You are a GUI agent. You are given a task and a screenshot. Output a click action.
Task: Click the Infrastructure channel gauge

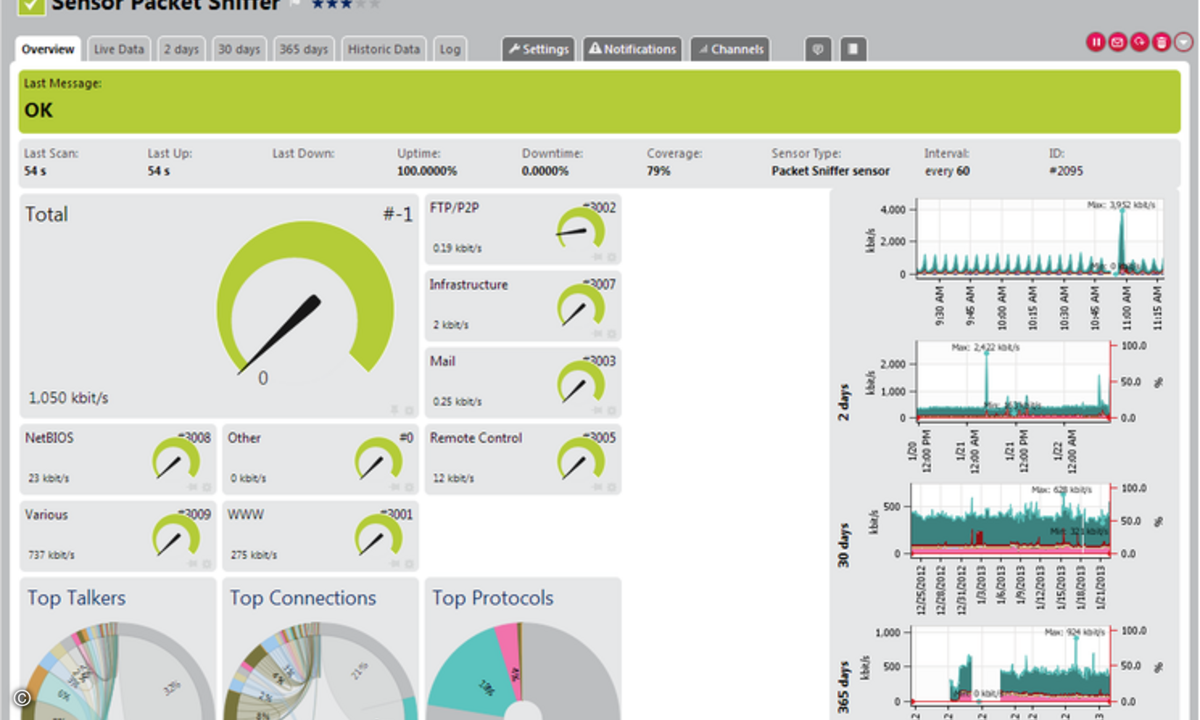pyautogui.click(x=581, y=305)
